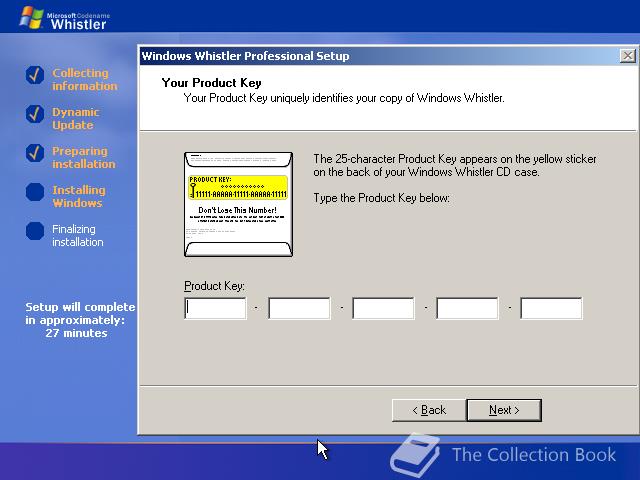The width and height of the screenshot is (640, 480).
Task: Click the 'Your Product Key' heading
Action: 211,83
